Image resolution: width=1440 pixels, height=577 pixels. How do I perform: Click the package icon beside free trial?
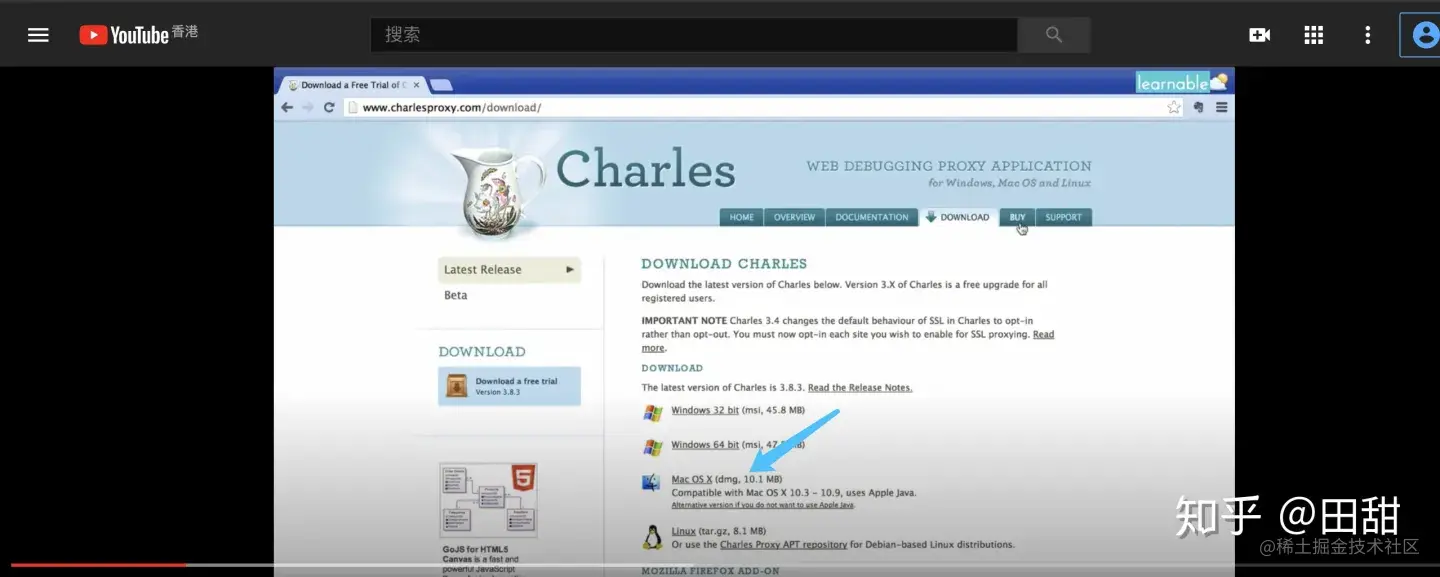click(x=457, y=386)
